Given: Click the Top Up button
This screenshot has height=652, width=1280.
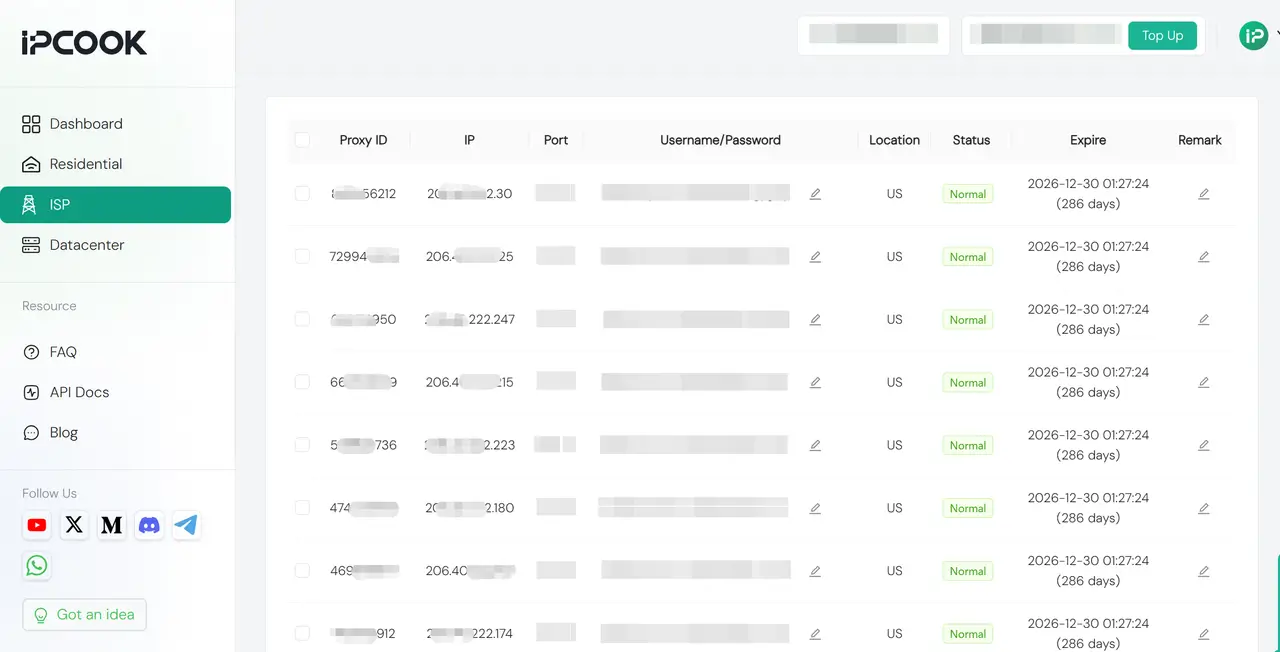Looking at the screenshot, I should (1162, 35).
